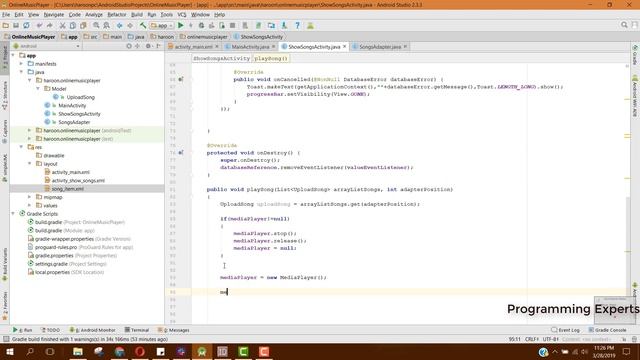Expand the values folder node
Screen dimensions: 640x360
(29, 205)
